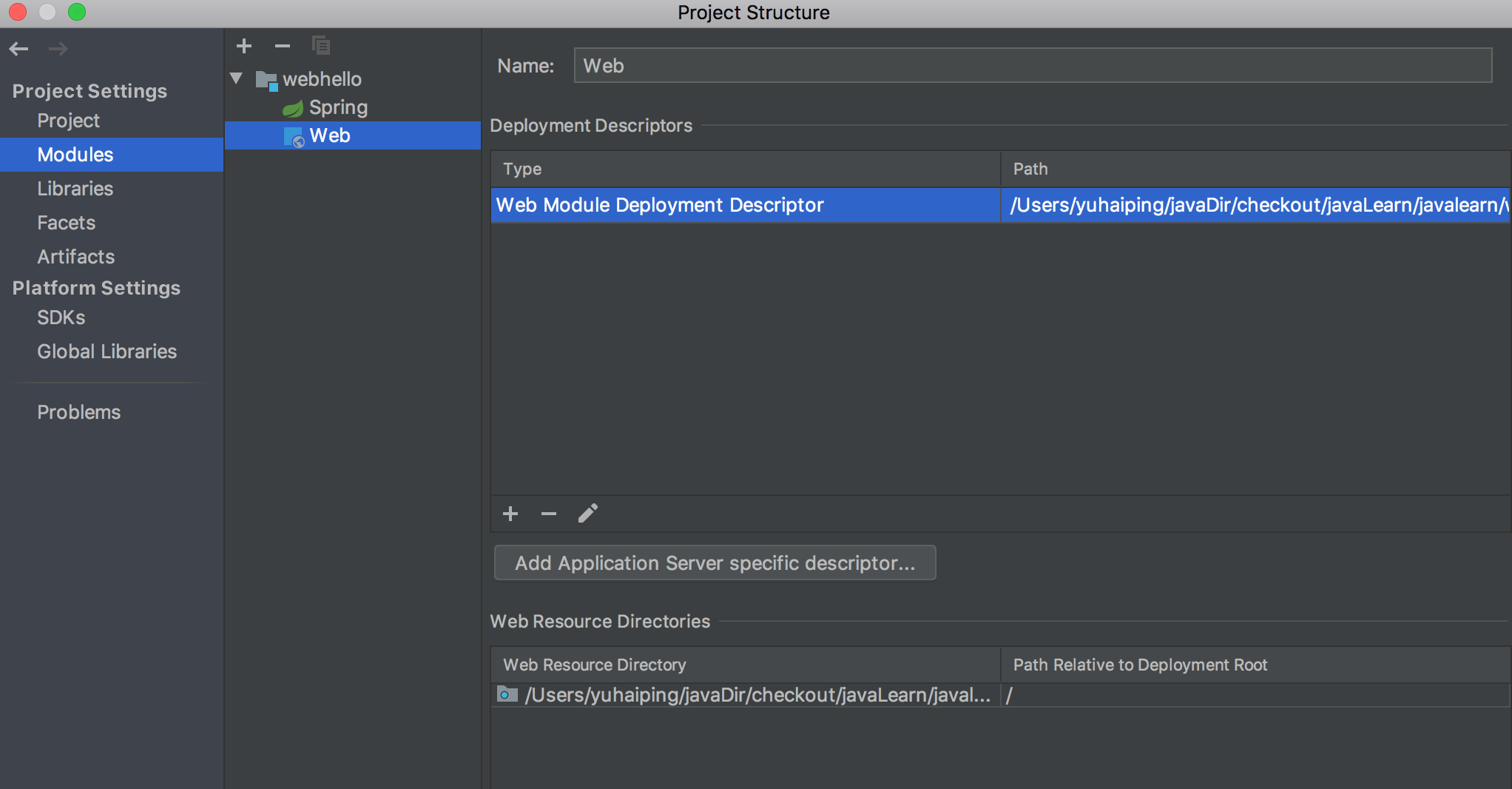
Task: Open the Problems section
Action: (x=78, y=412)
